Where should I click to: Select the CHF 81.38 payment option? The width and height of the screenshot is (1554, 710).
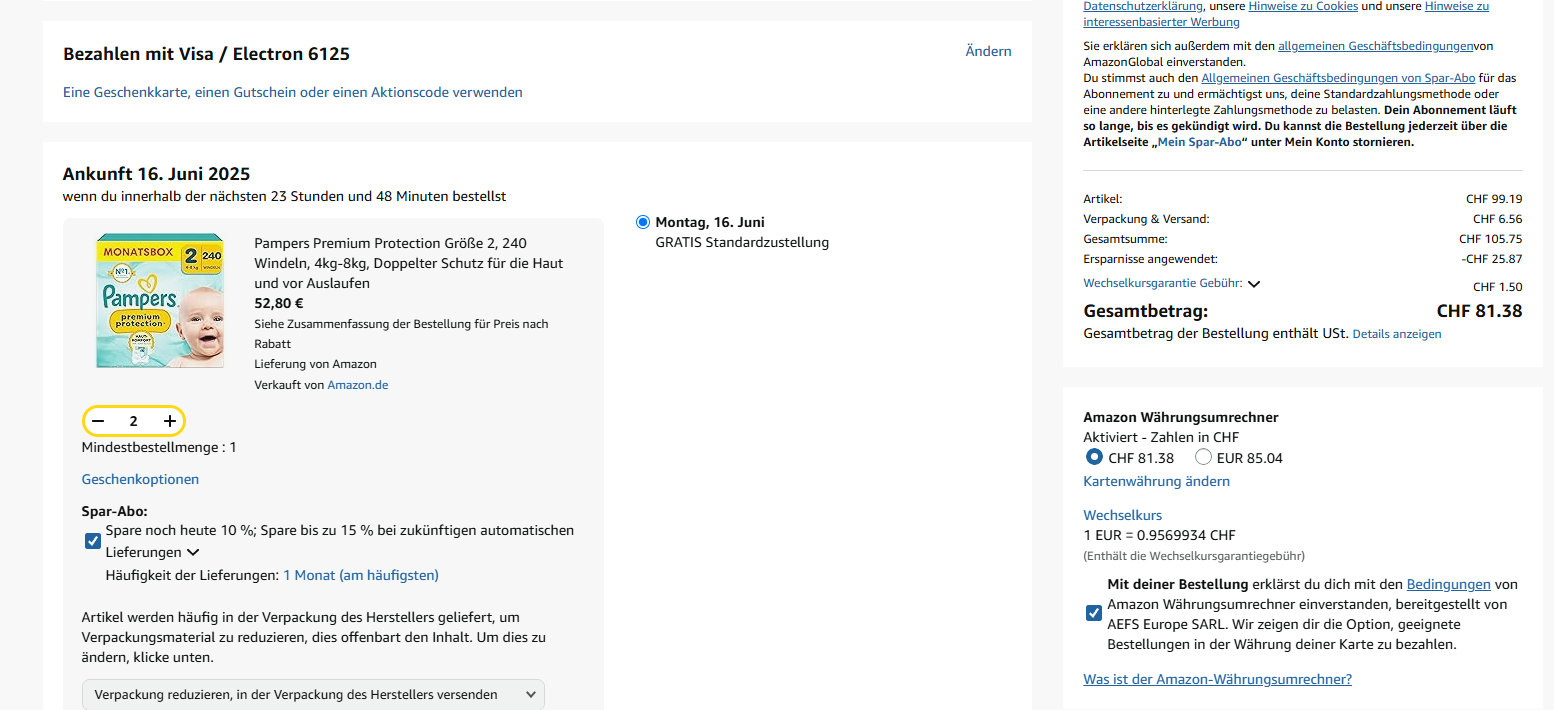tap(1095, 458)
